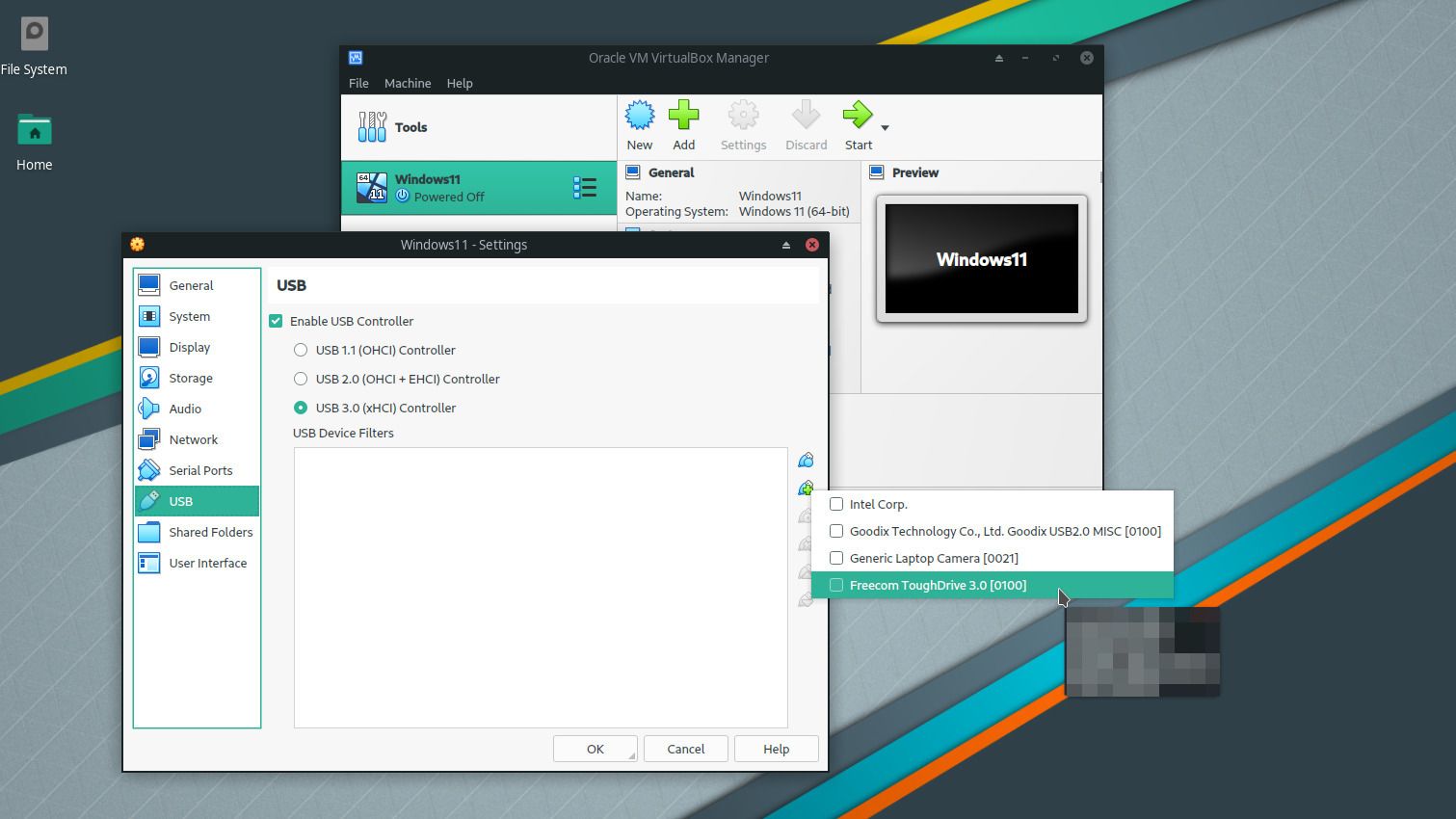The image size is (1456, 819).
Task: Click the Tools icon in VirtualBox Manager
Action: [372, 127]
